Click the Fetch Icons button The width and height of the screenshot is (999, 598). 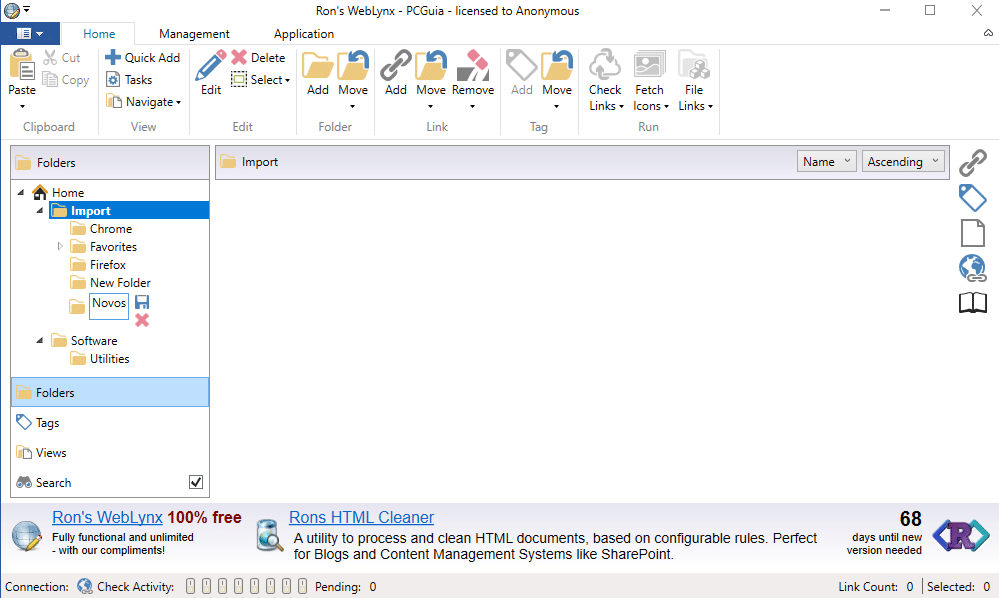(x=649, y=80)
